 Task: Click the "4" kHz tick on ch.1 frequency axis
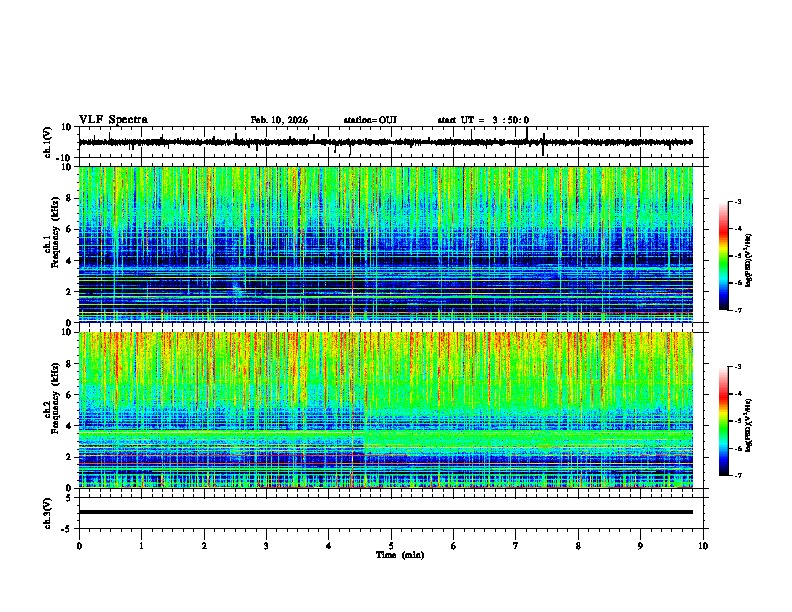click(x=70, y=261)
